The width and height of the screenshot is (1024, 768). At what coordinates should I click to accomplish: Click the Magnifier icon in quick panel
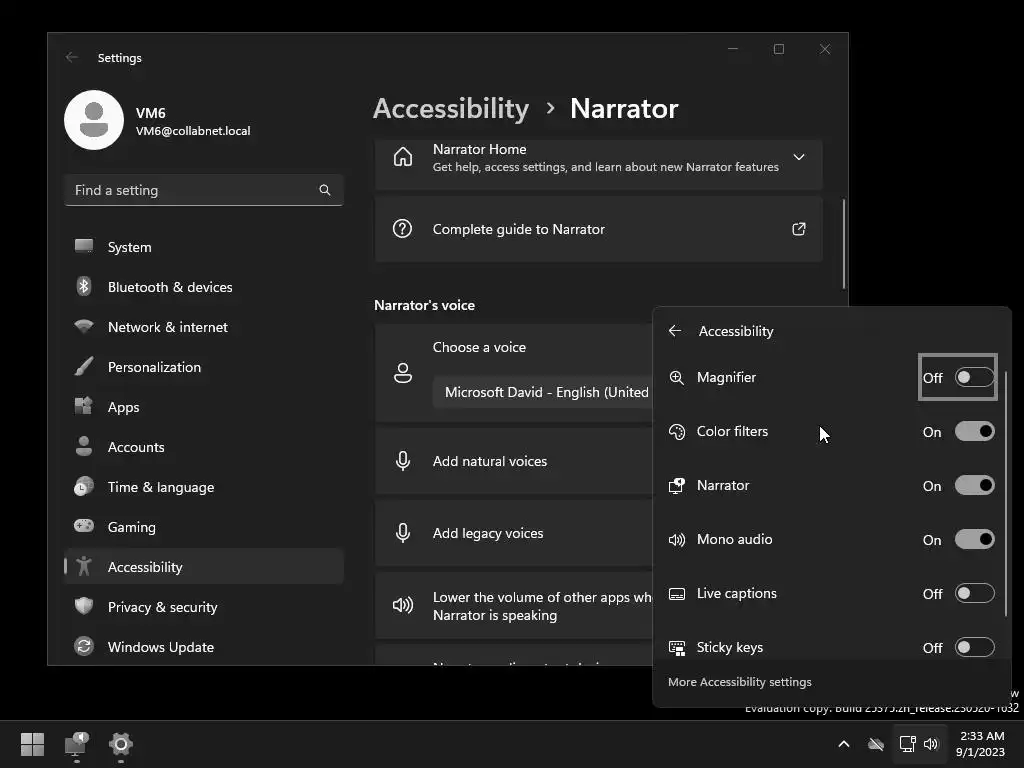(x=677, y=377)
